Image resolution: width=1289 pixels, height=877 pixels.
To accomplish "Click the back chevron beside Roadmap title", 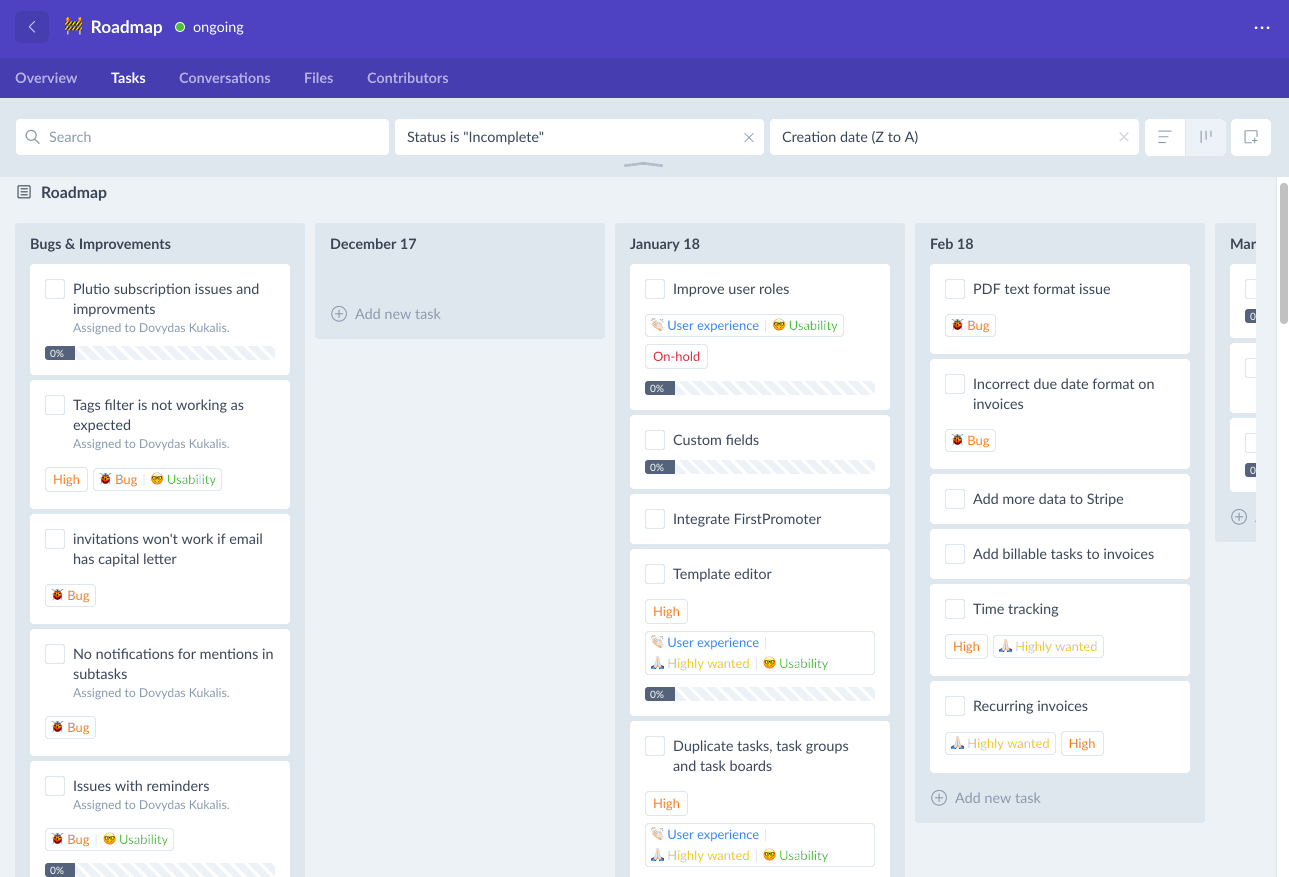I will pos(31,27).
